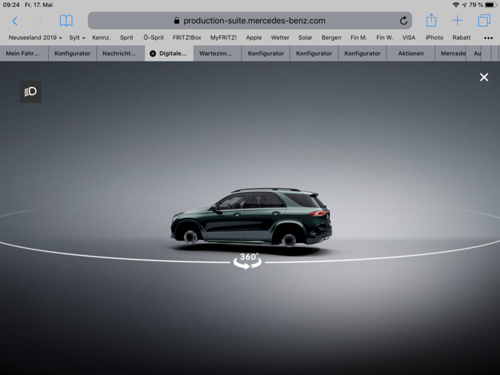Open the FRITZ!Box bookmark

click(187, 38)
